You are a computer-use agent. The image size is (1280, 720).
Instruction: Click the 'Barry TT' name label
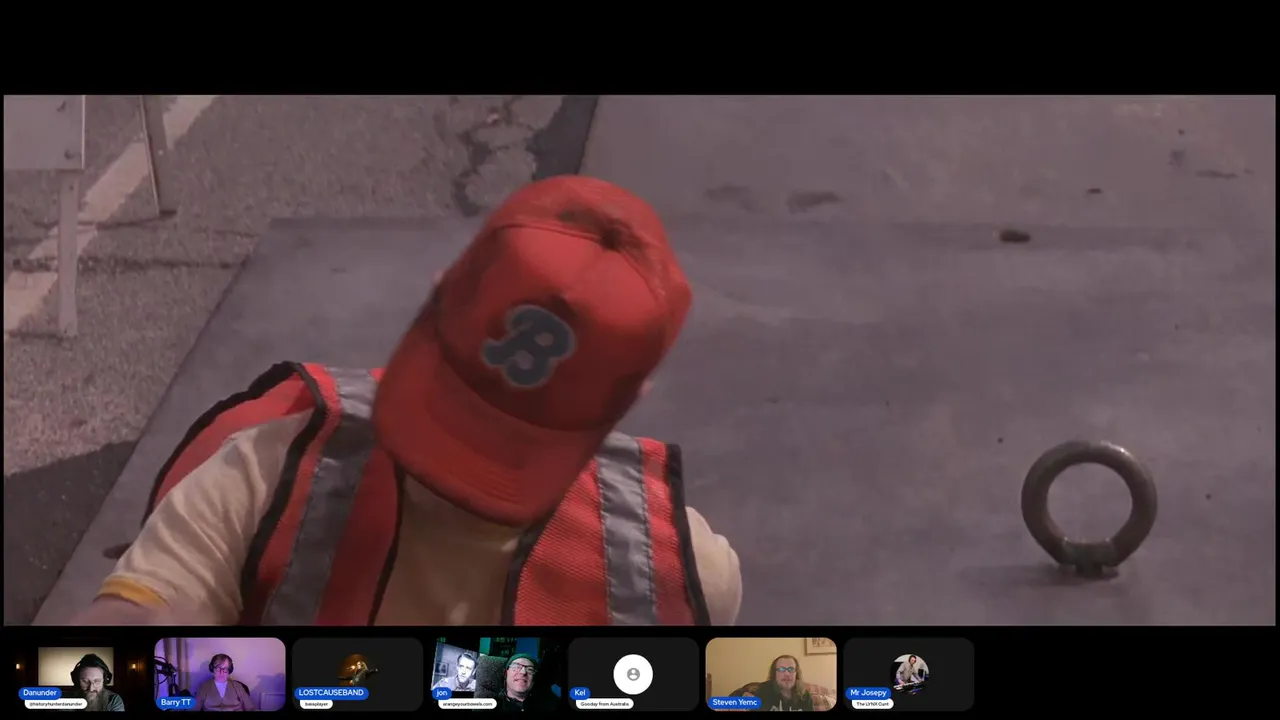[x=176, y=702]
